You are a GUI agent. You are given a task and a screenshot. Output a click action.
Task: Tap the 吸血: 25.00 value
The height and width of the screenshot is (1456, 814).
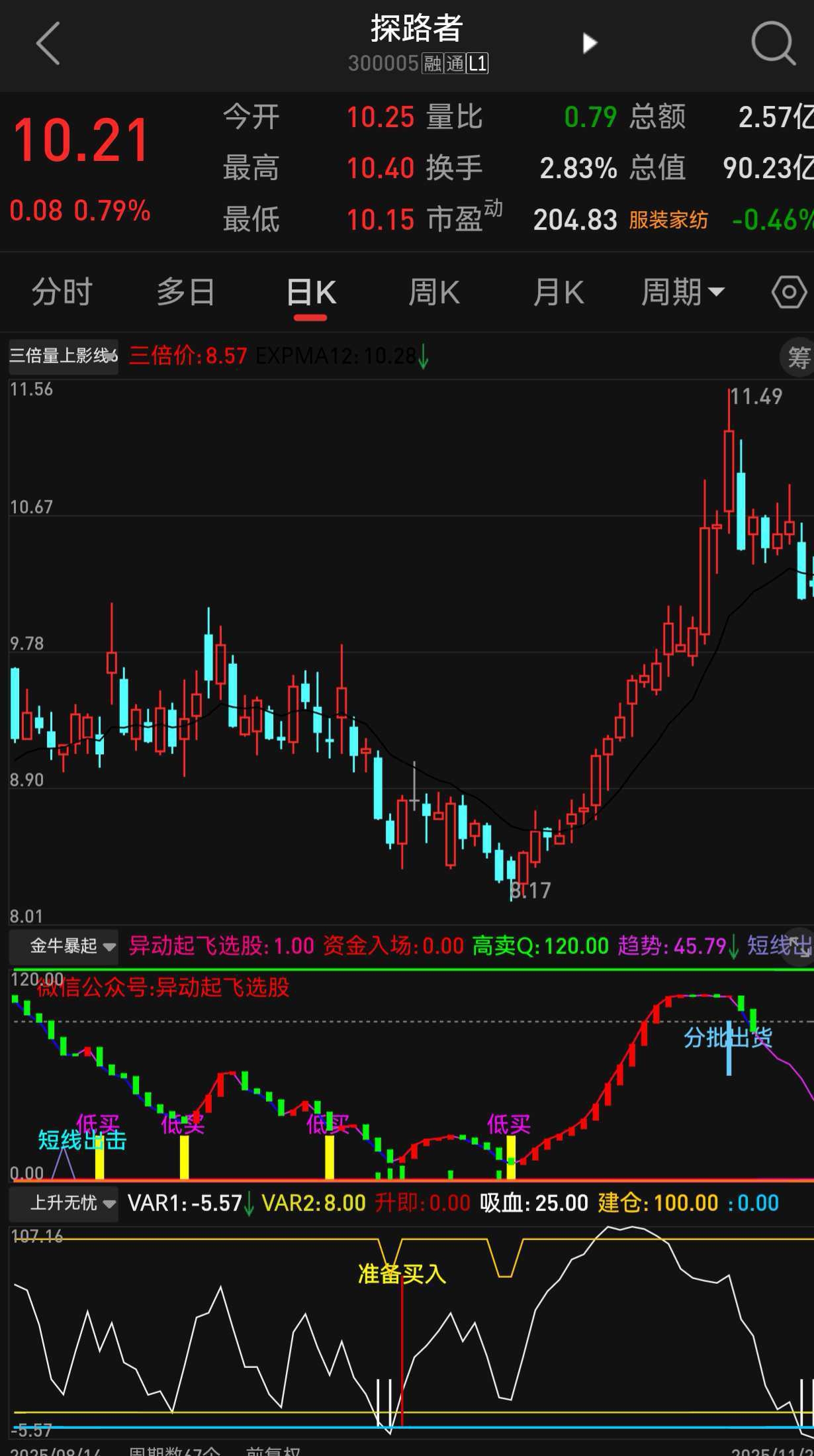coord(534,1203)
